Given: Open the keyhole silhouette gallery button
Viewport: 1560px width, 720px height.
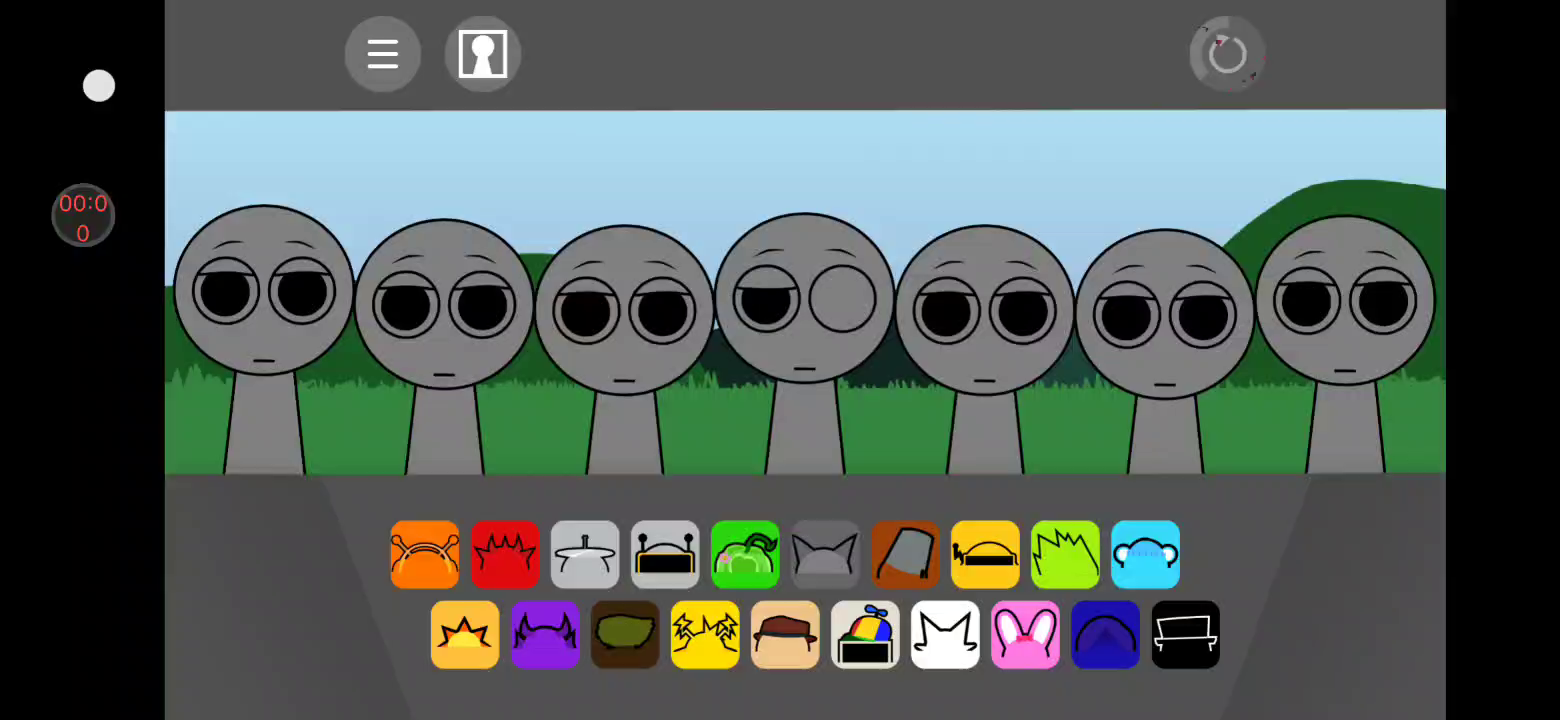Looking at the screenshot, I should (483, 54).
